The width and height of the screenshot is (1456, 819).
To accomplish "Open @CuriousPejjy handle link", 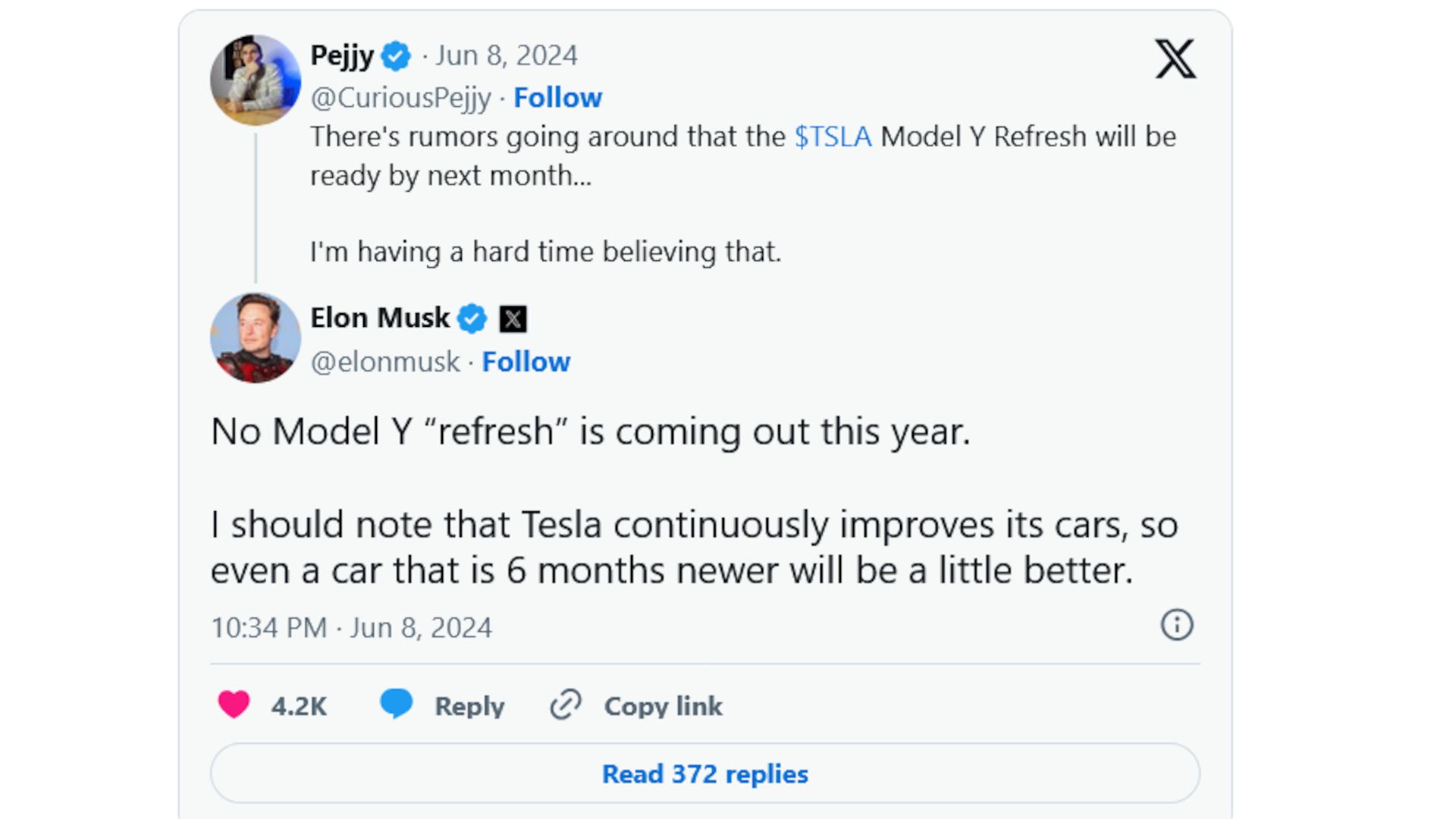I will pos(400,97).
